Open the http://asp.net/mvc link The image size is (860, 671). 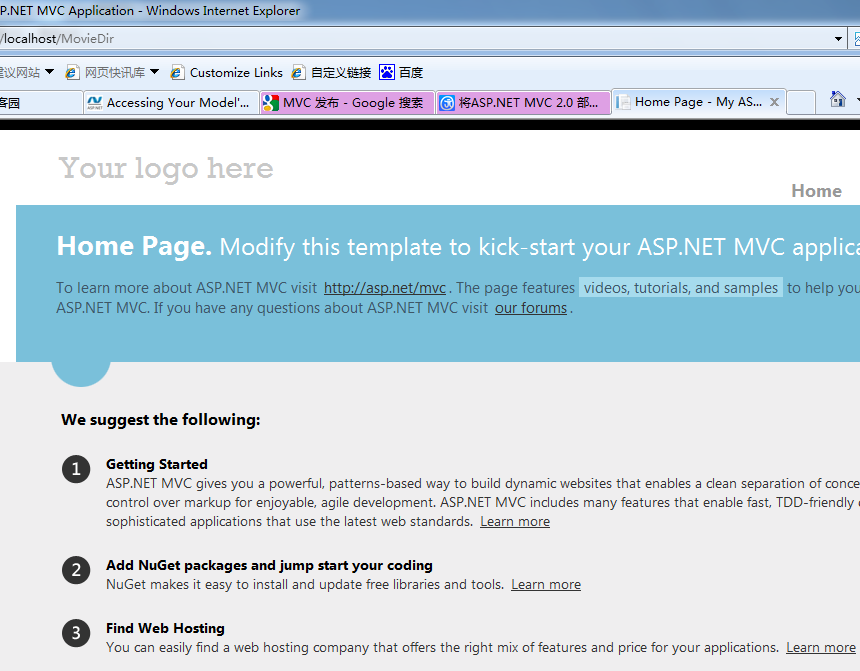click(384, 288)
